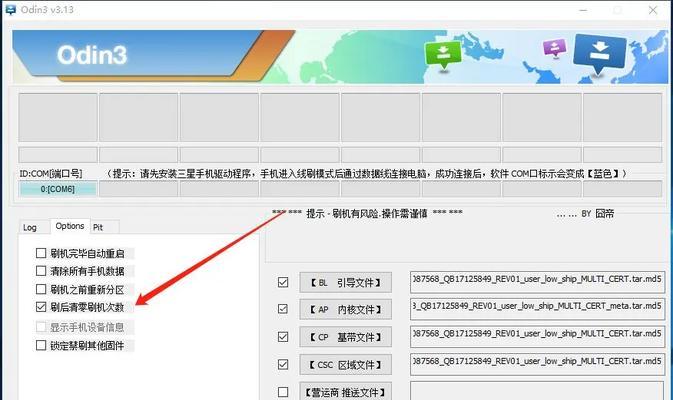The width and height of the screenshot is (673, 400).
Task: Switch to the Log tab
Action: (x=30, y=227)
